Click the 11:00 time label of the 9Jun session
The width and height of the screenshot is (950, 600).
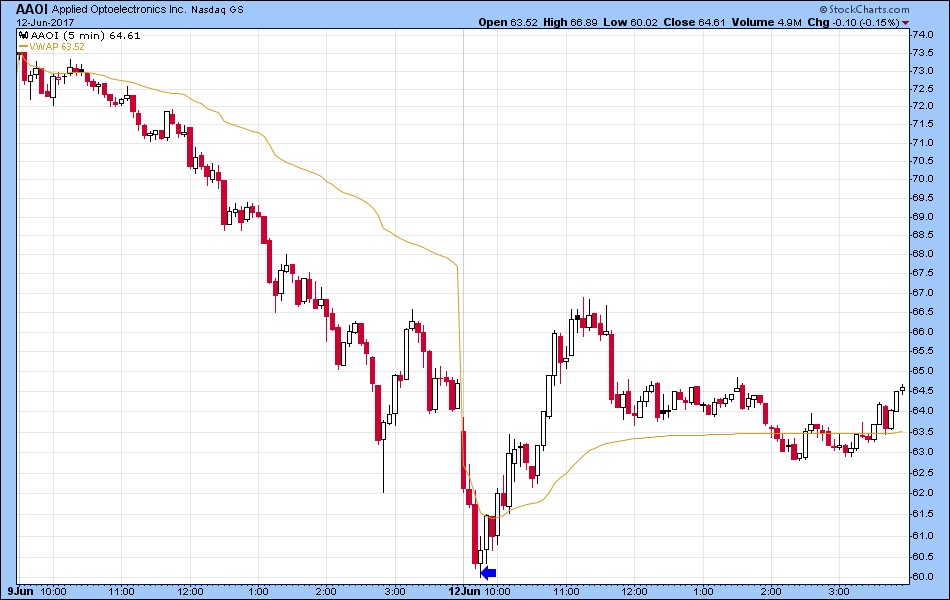click(121, 591)
